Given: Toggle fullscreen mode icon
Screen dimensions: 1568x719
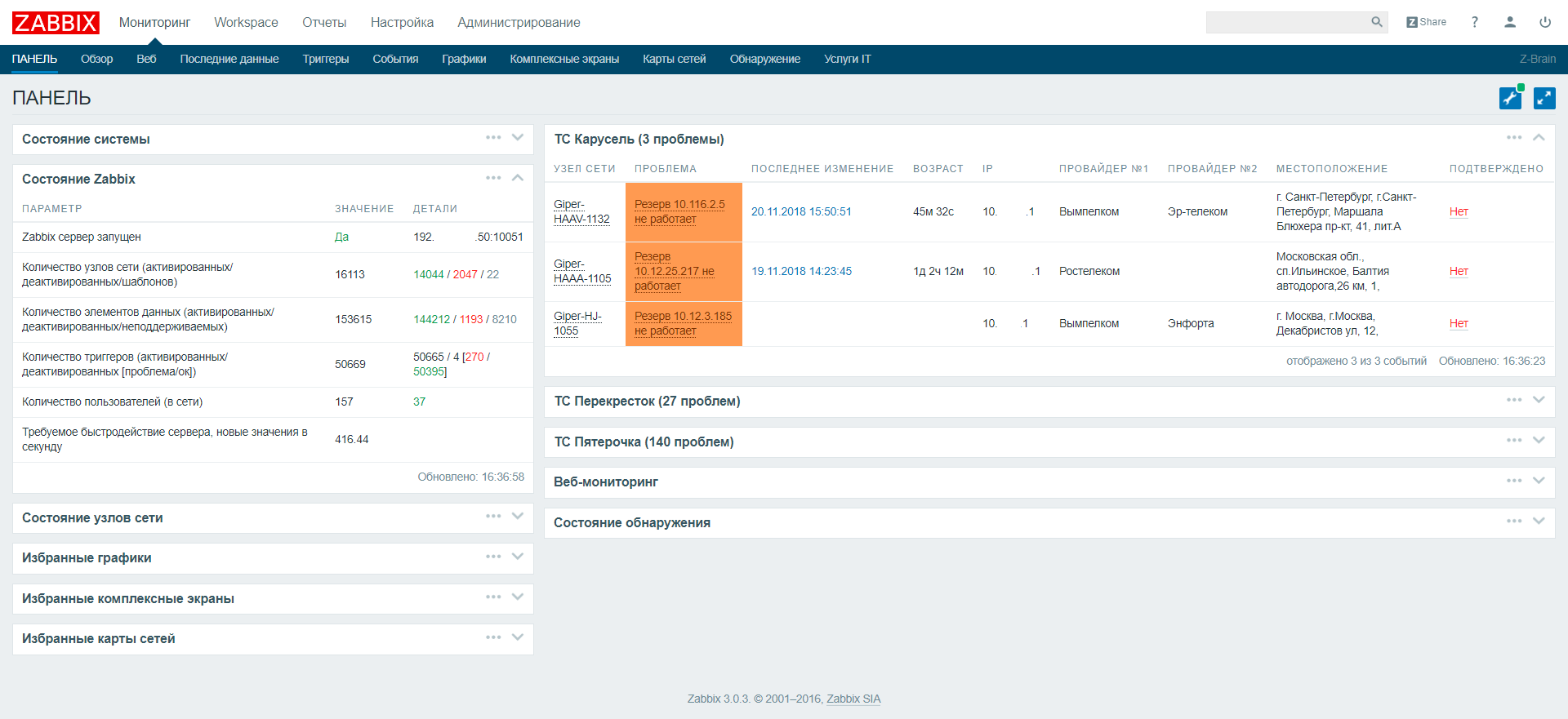Looking at the screenshot, I should (x=1544, y=98).
